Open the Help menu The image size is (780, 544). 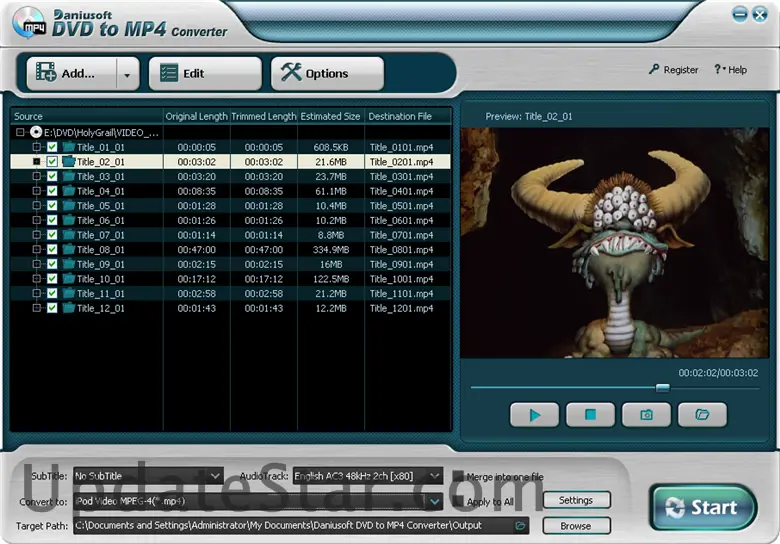pyautogui.click(x=730, y=70)
